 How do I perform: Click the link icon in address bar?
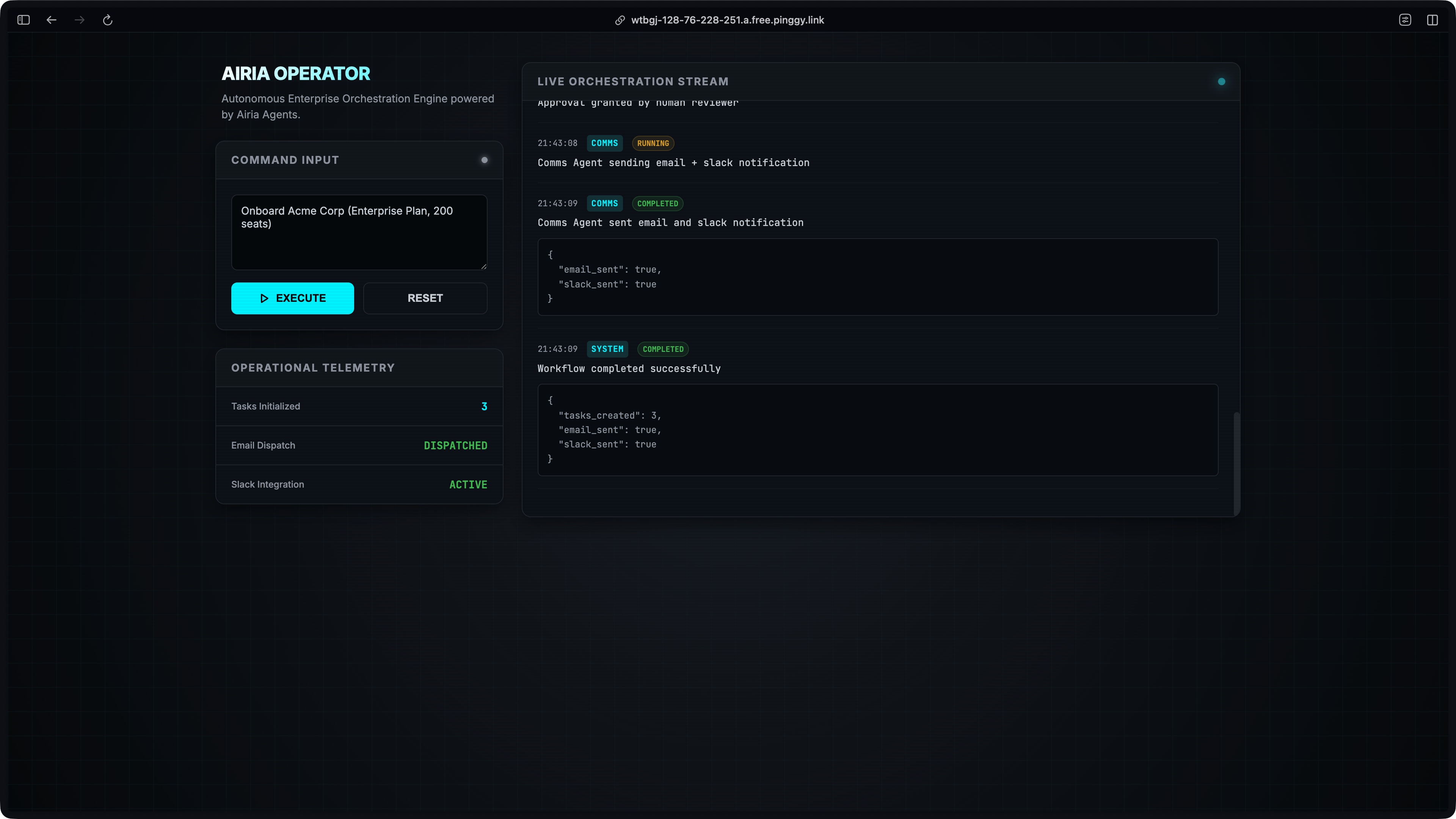coord(620,20)
